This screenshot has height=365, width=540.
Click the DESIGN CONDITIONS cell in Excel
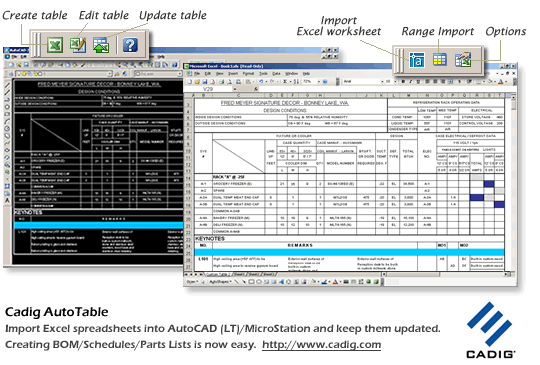click(284, 111)
